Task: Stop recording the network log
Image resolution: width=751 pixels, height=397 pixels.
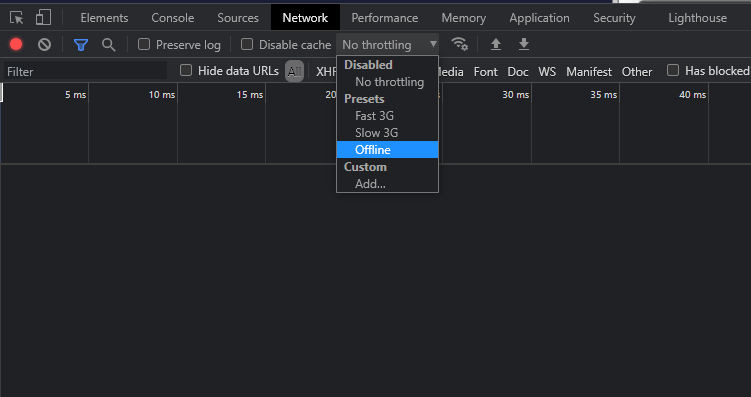Action: pos(16,45)
